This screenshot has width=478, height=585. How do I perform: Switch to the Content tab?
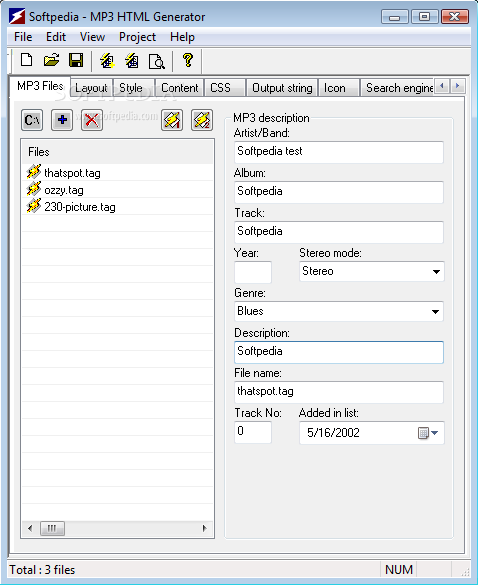pos(179,88)
